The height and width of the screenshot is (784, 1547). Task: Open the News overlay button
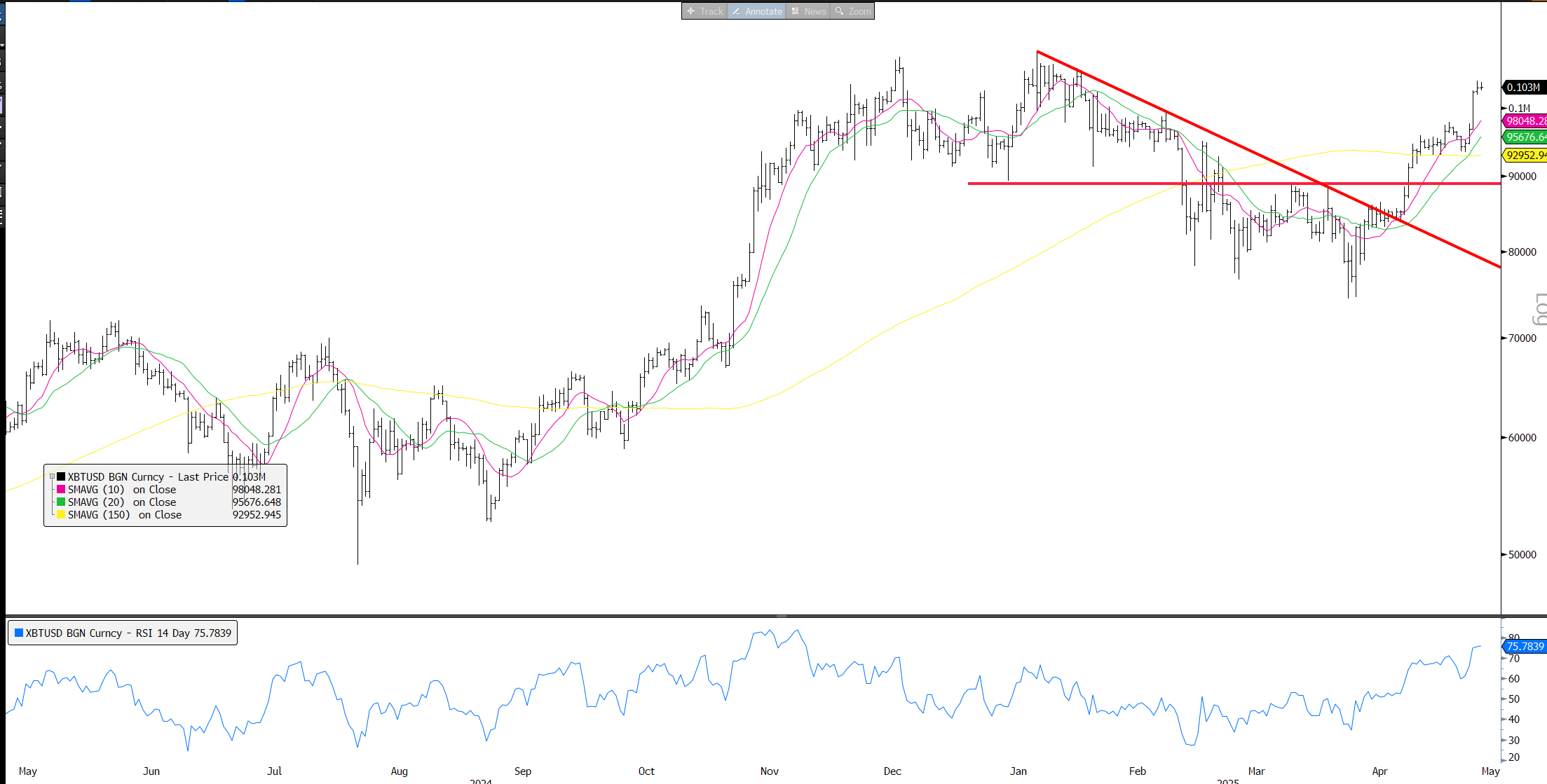pos(807,11)
